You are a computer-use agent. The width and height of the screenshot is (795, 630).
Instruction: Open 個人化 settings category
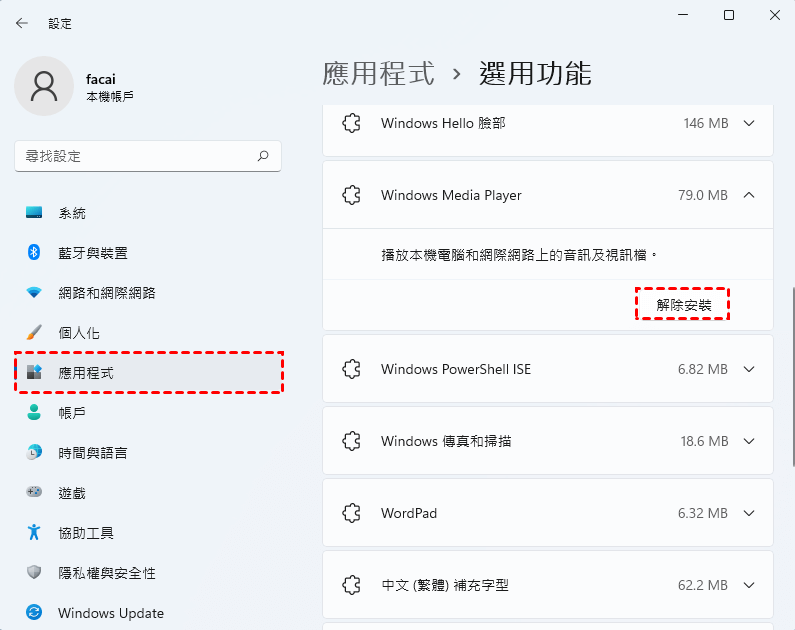point(148,332)
